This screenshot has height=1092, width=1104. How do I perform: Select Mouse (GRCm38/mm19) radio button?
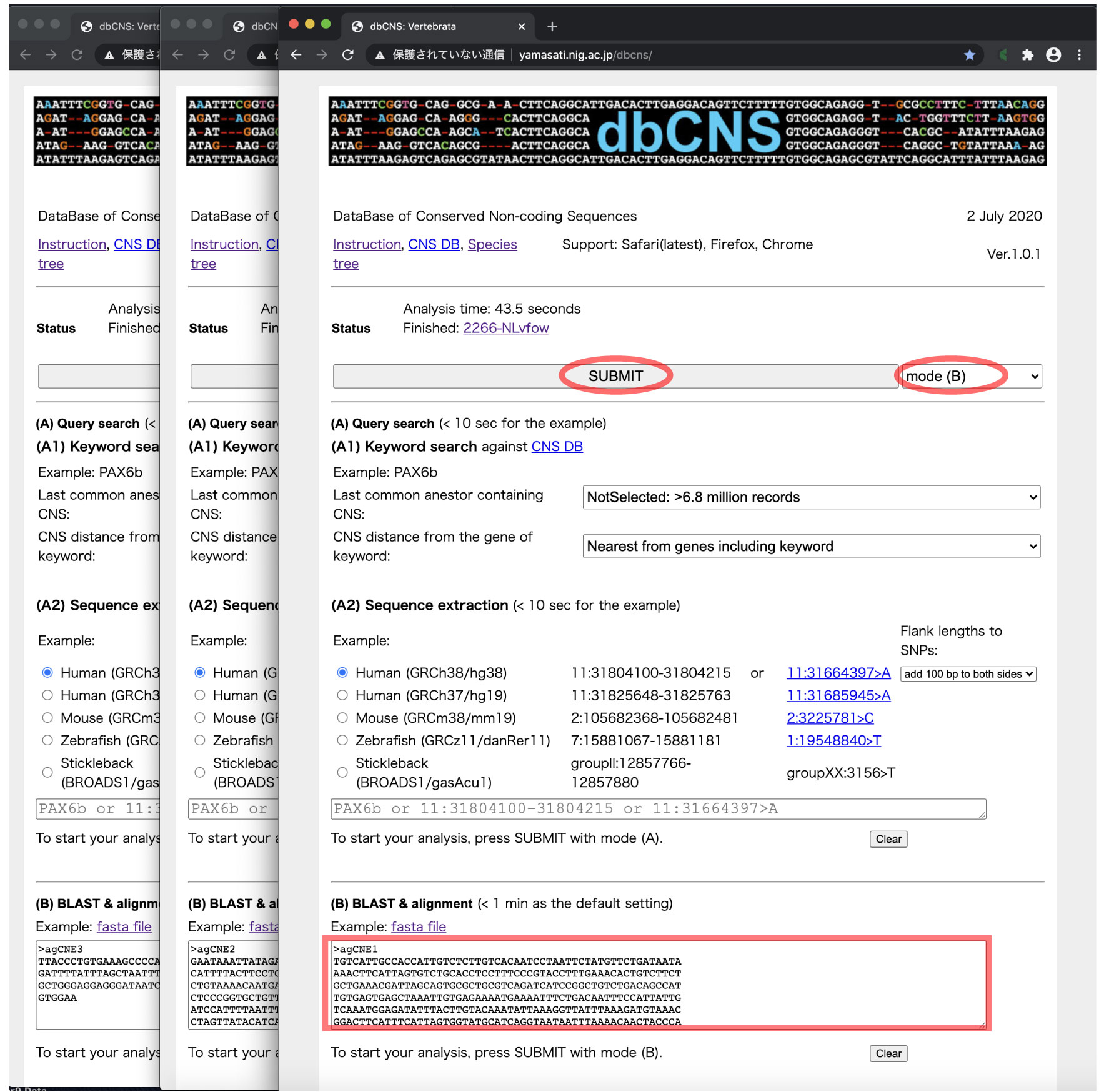point(342,718)
